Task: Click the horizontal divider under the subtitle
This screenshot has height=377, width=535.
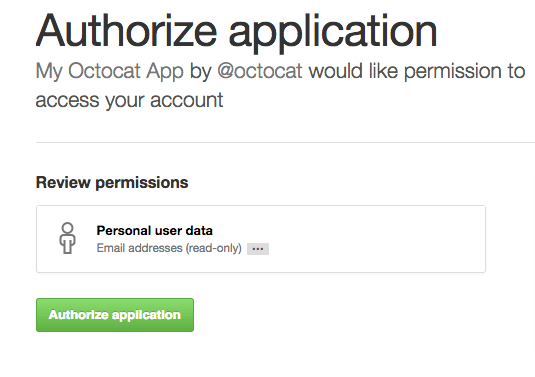Action: click(285, 142)
